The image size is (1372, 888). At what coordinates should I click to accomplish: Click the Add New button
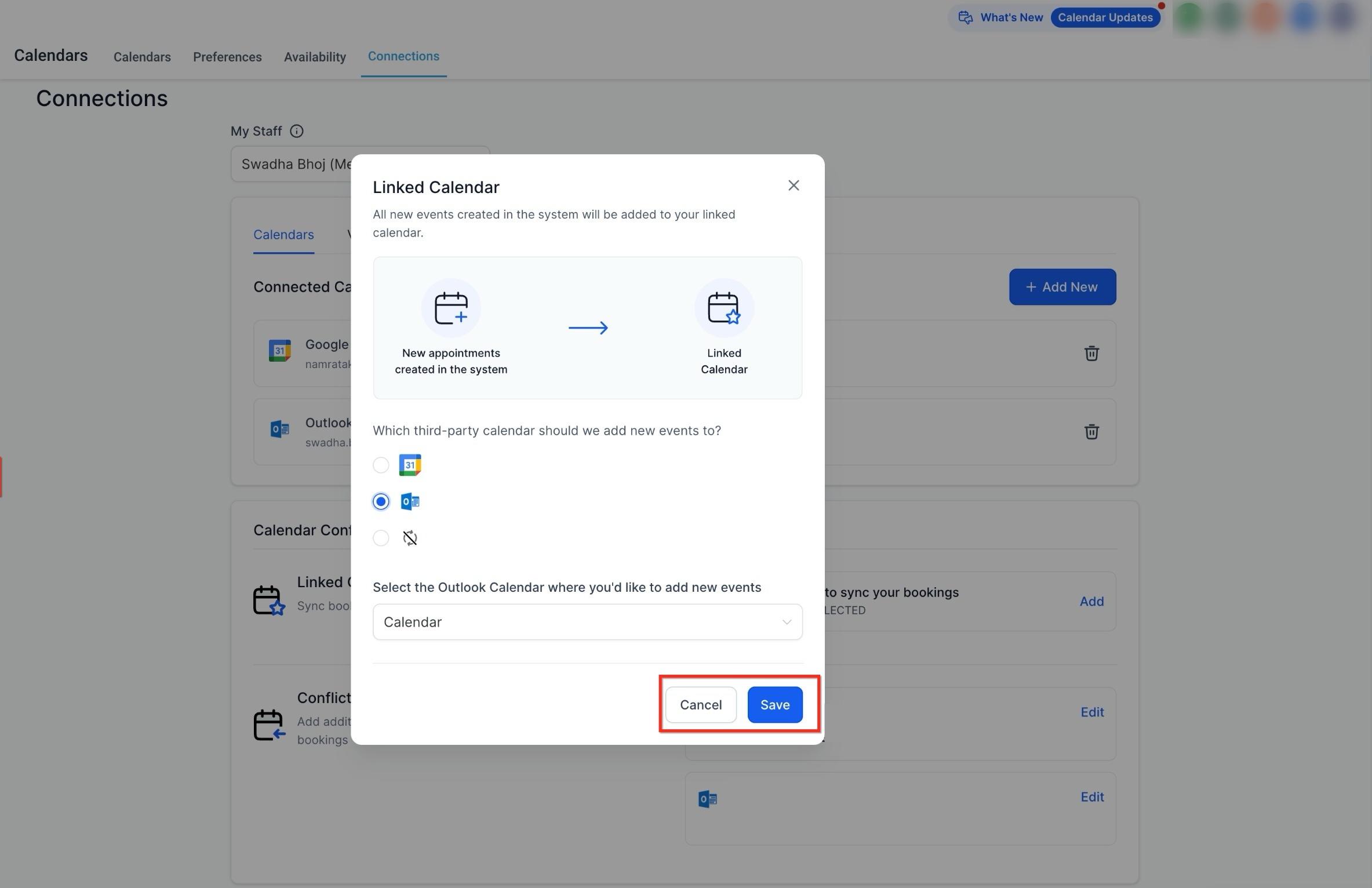[1062, 287]
